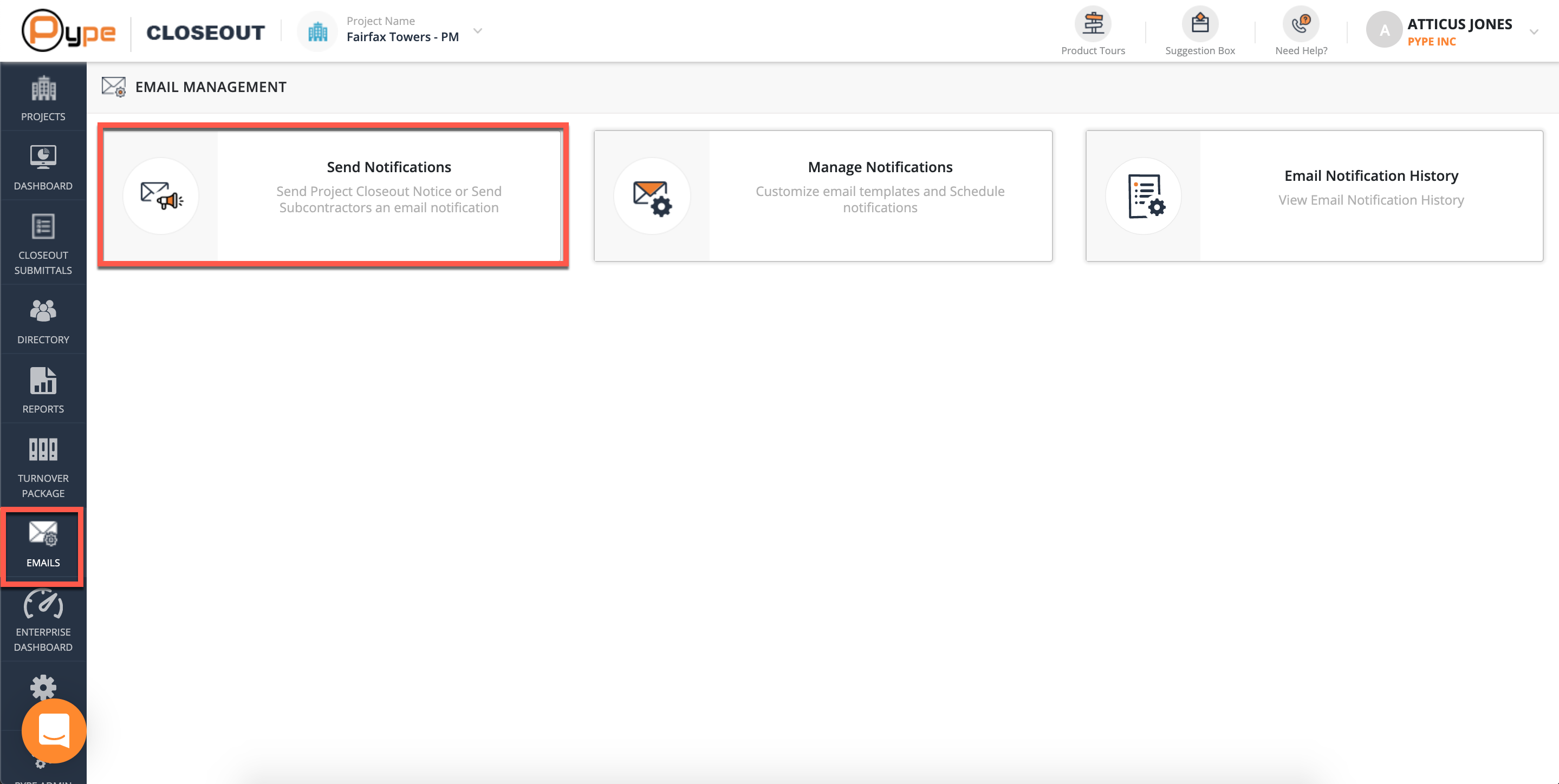This screenshot has height=784, width=1559.
Task: Expand the Project Name dropdown chevron
Action: pyautogui.click(x=477, y=30)
